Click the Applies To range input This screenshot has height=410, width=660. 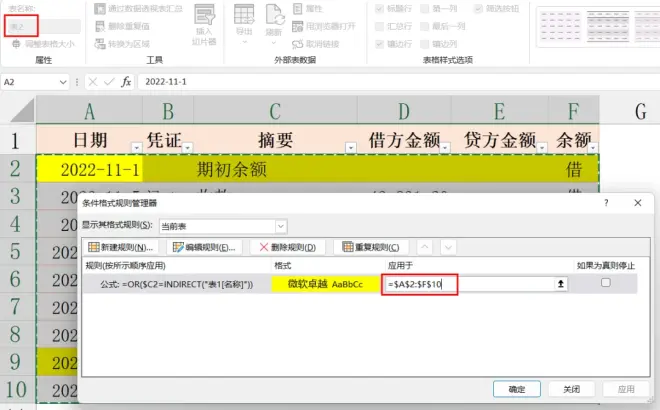pyautogui.click(x=469, y=284)
